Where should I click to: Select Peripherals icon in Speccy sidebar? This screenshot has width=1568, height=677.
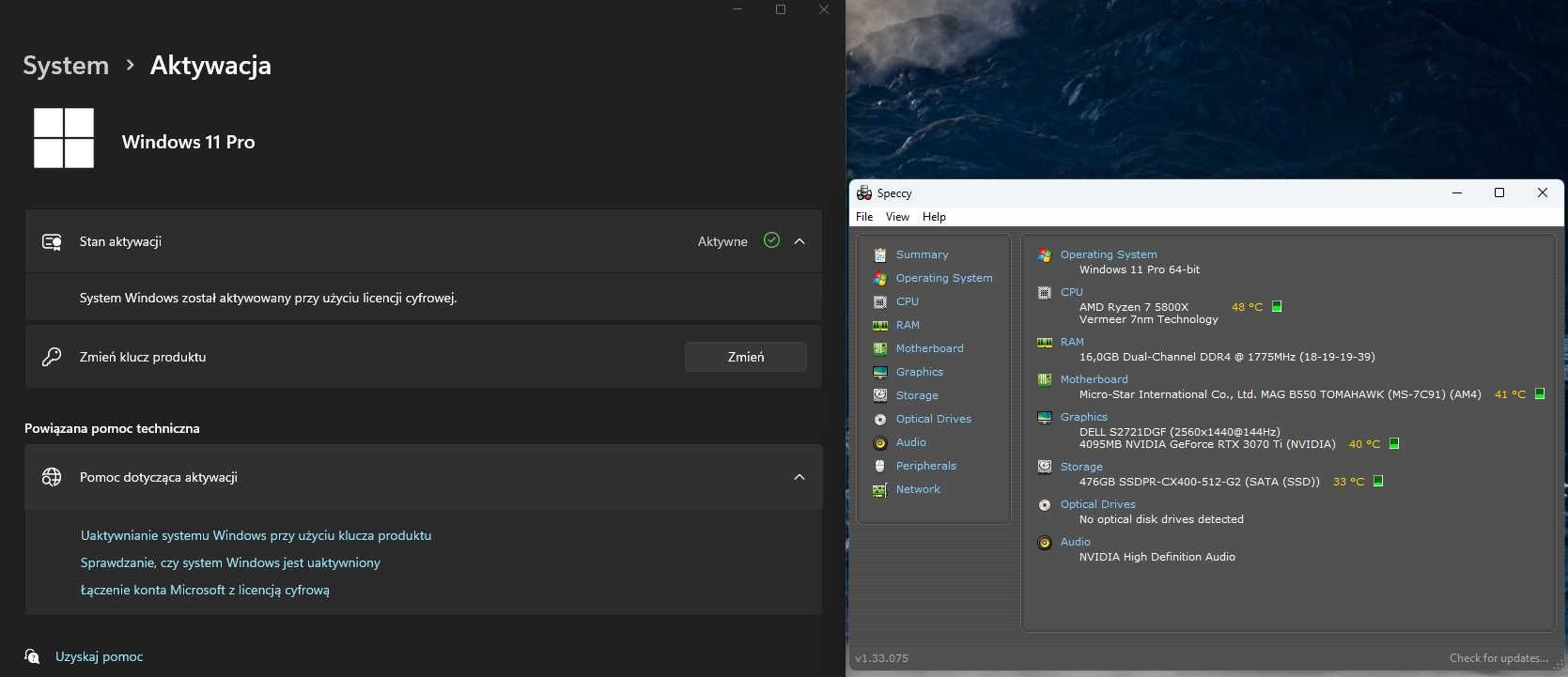[880, 466]
